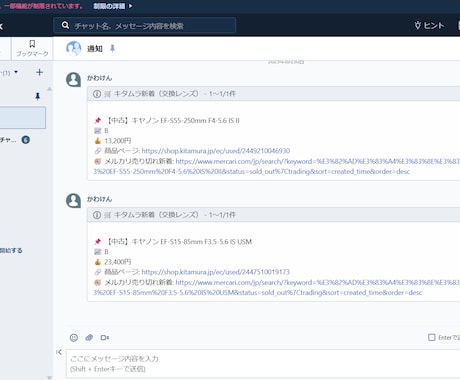Open the 制限の詳細 link

click(112, 6)
